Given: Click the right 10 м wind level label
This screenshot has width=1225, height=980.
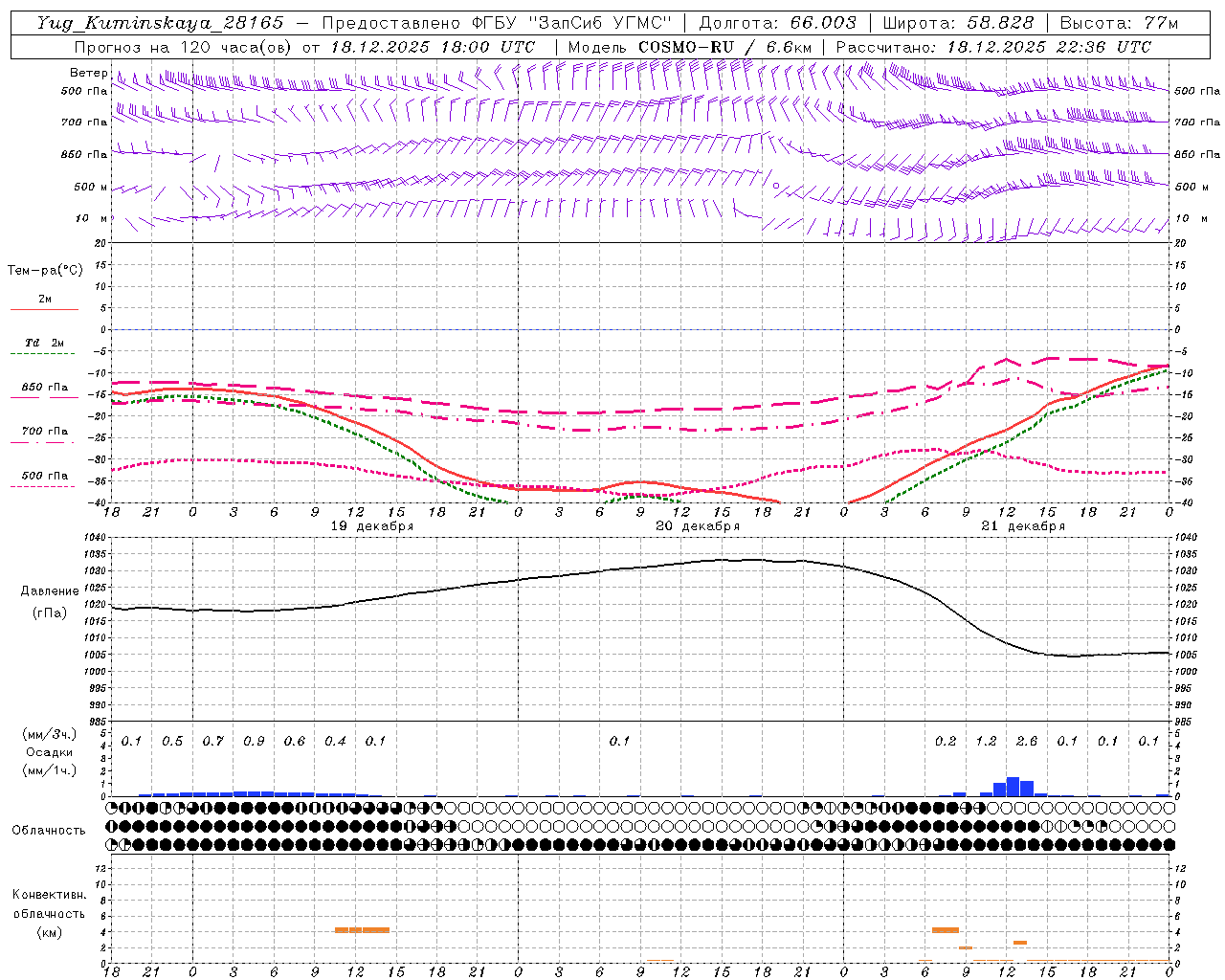Looking at the screenshot, I should click(x=1190, y=218).
